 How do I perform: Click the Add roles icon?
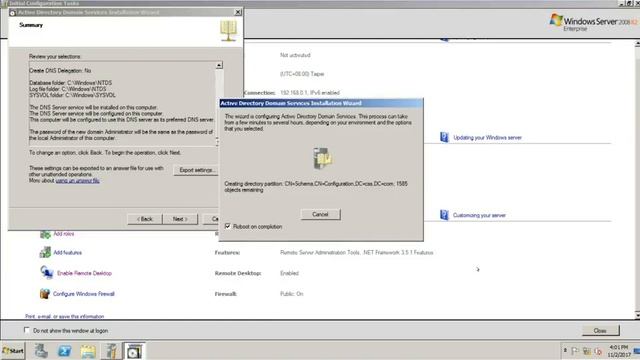click(x=45, y=234)
